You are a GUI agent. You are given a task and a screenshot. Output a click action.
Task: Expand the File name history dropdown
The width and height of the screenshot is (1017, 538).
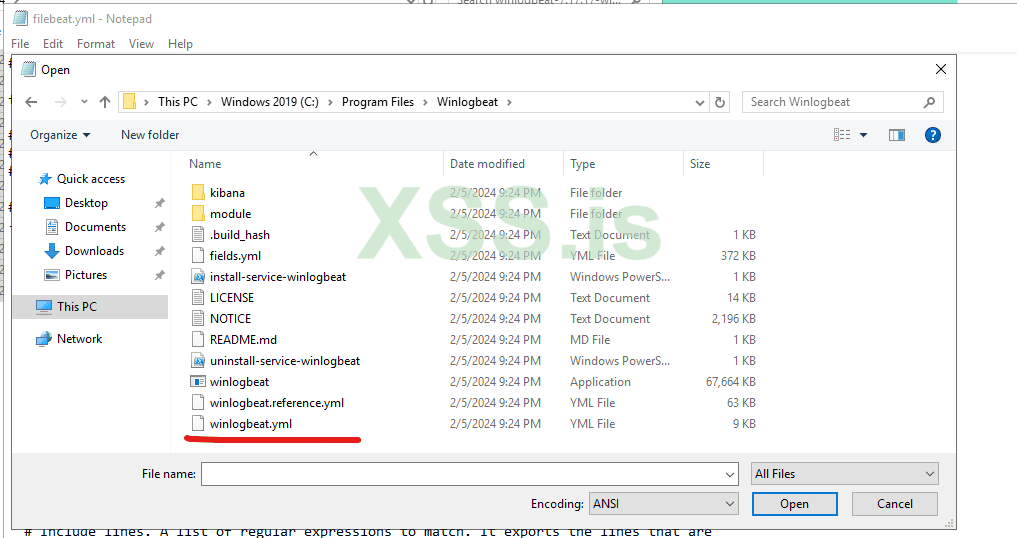(x=730, y=474)
